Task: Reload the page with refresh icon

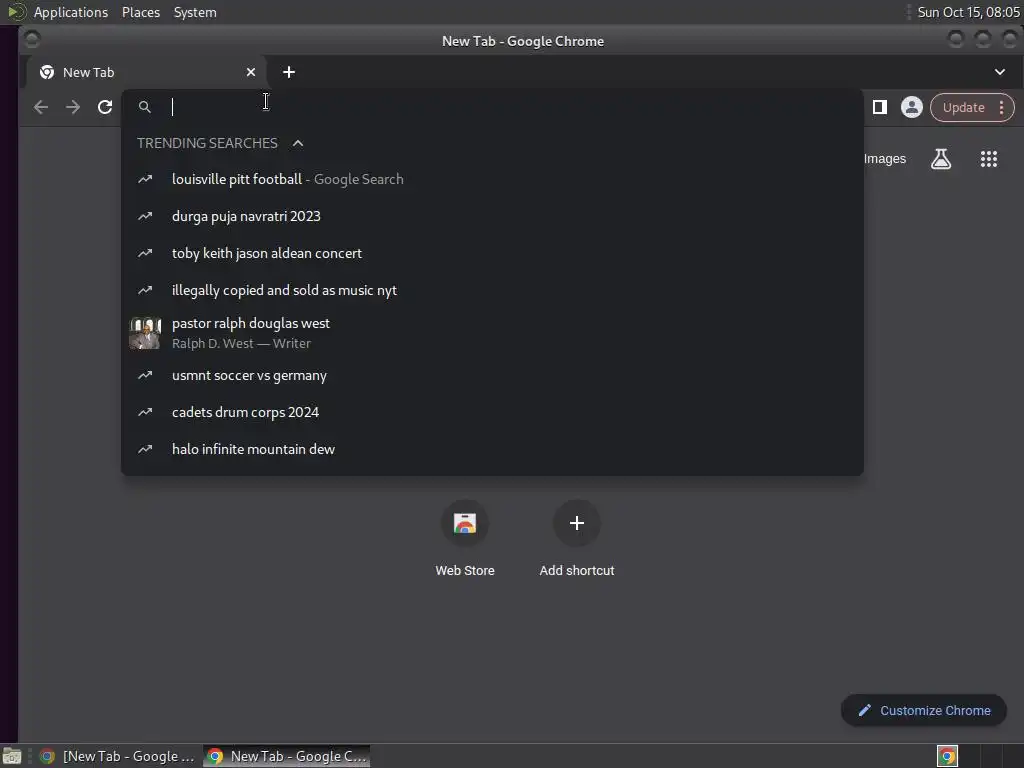Action: 104,107
